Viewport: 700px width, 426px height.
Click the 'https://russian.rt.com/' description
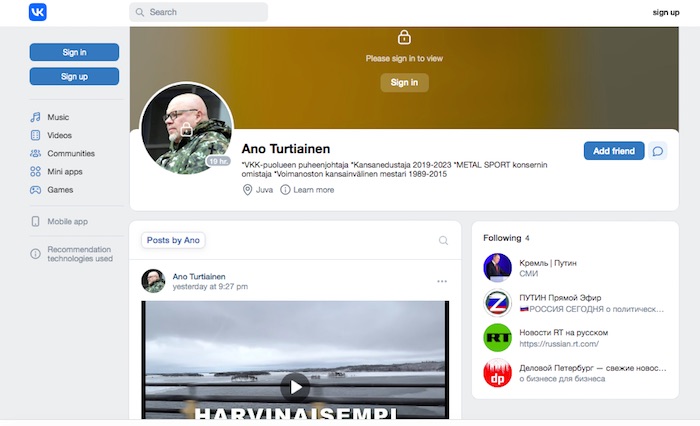[559, 344]
